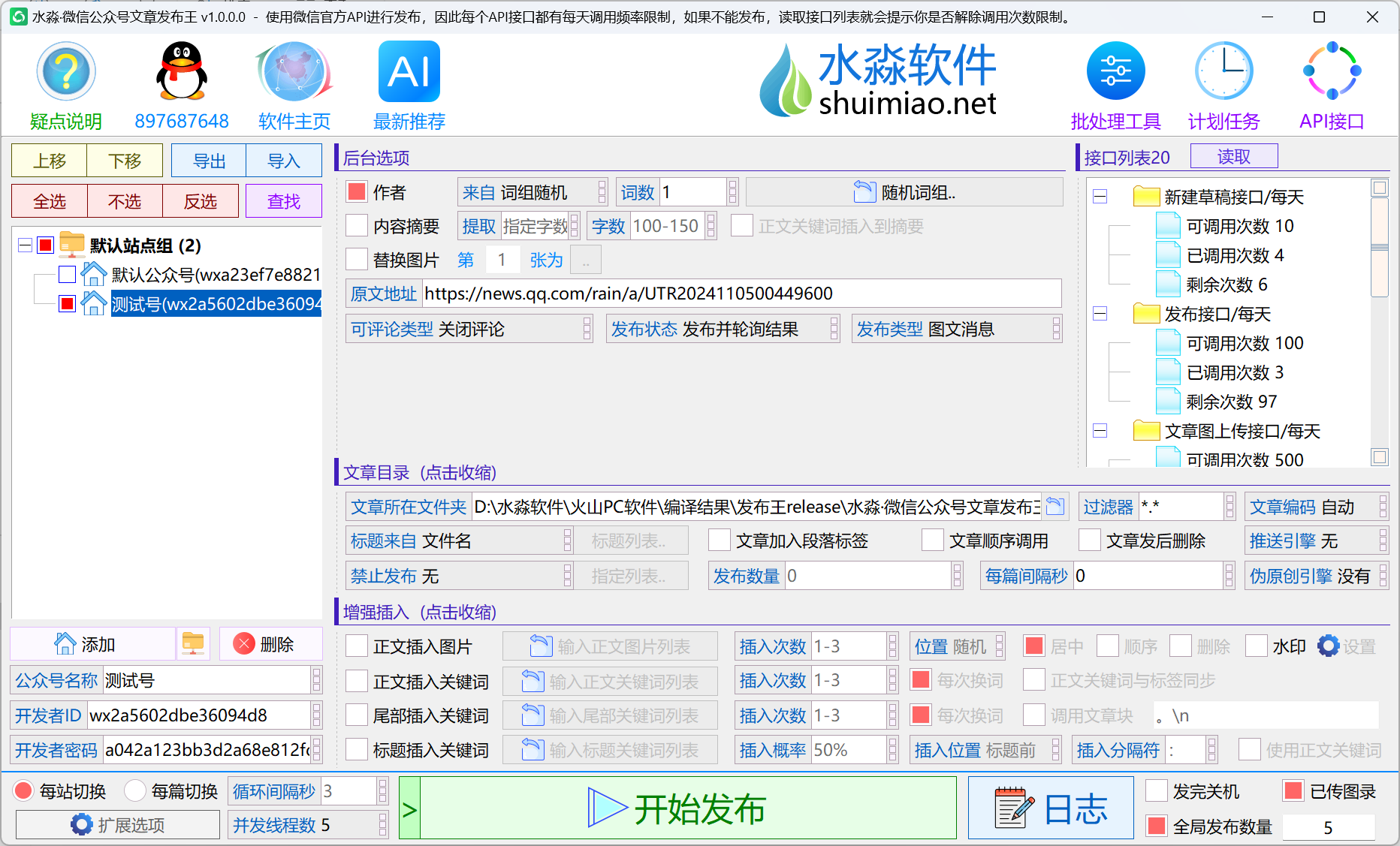Collapse the 发布接口/每天 node
The image size is (1400, 846).
(1100, 314)
